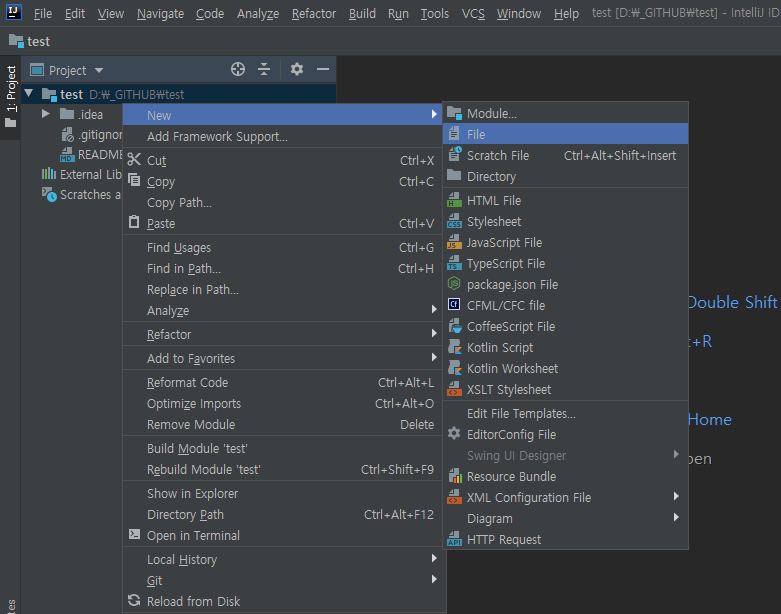The width and height of the screenshot is (781, 614).
Task: Click the XSLT Stylesheet icon
Action: coord(454,389)
